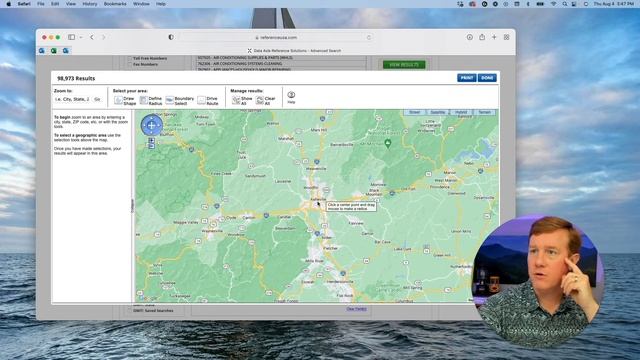This screenshot has height=360, width=640.
Task: Click the Safari Share icon
Action: coord(482,37)
